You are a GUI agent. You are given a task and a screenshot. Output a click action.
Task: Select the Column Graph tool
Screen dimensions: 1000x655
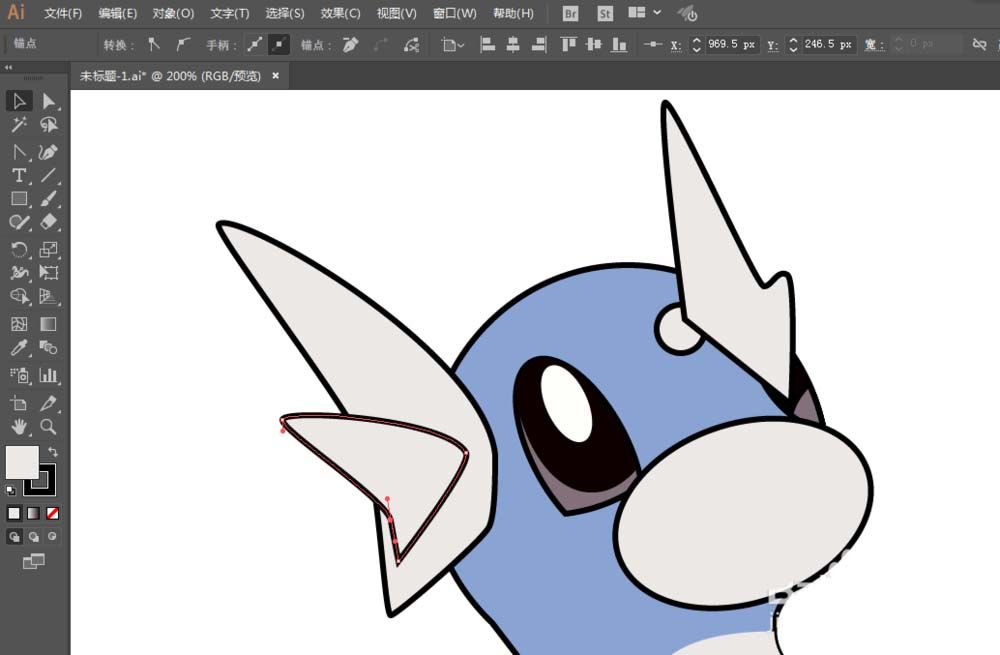(x=48, y=375)
